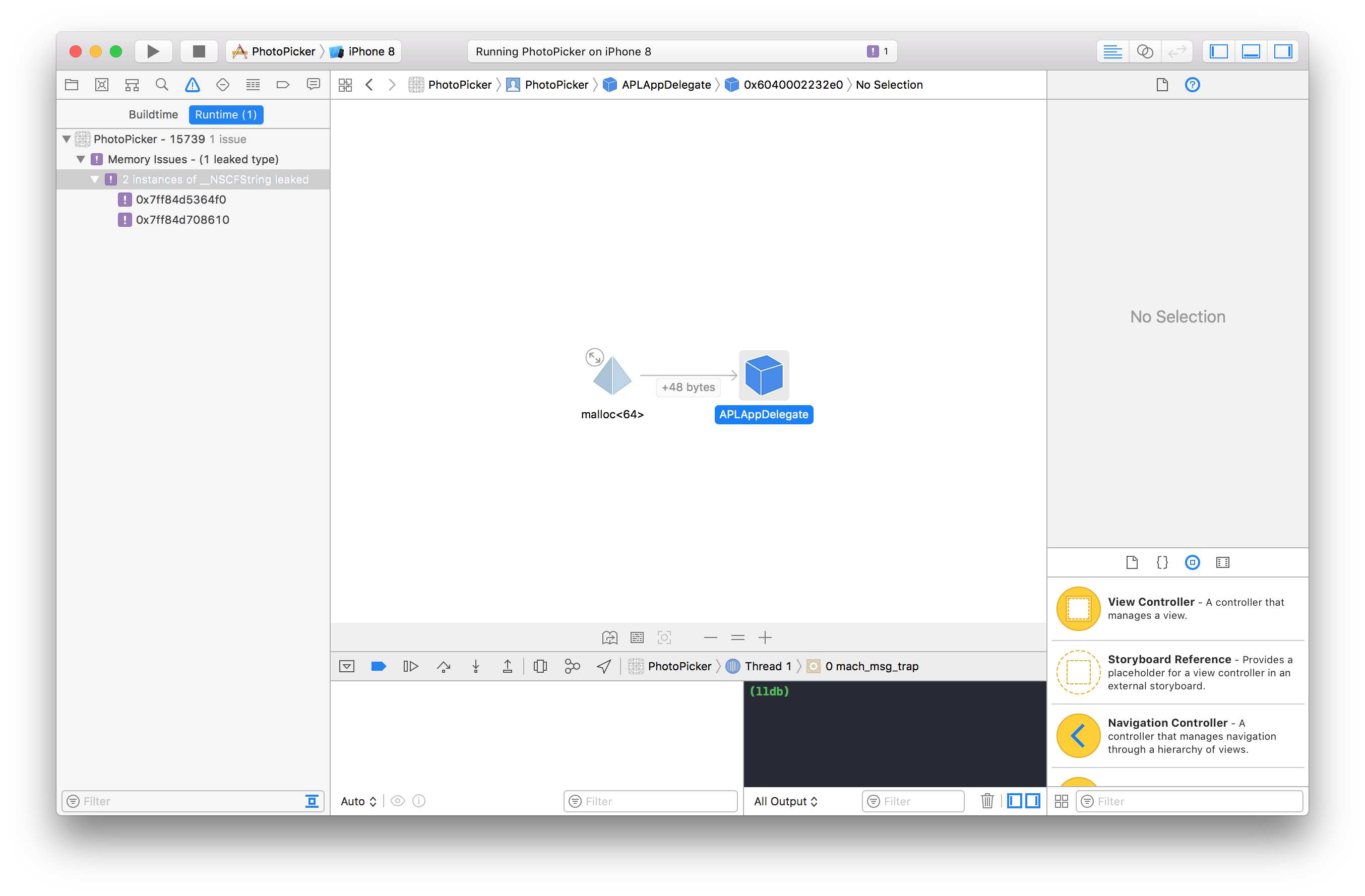The width and height of the screenshot is (1365, 896).
Task: Stop the running PhotoPicker app
Action: point(199,51)
